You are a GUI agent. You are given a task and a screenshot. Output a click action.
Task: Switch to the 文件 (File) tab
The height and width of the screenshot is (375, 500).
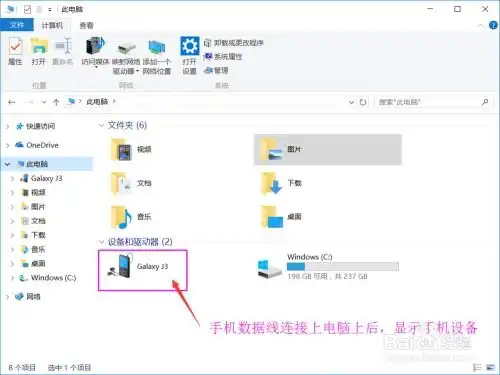coord(17,25)
